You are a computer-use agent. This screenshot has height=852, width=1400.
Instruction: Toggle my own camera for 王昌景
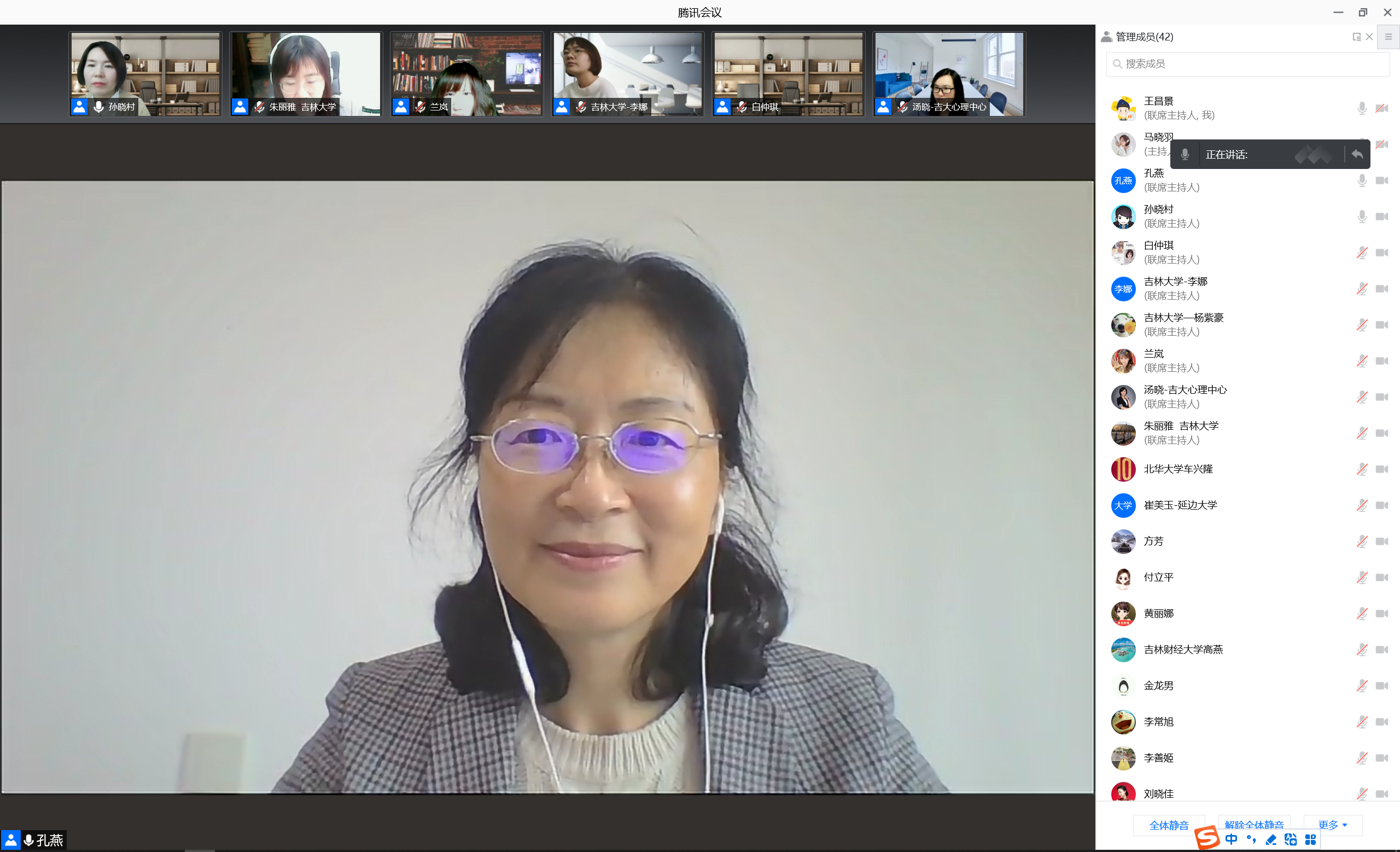[x=1382, y=108]
